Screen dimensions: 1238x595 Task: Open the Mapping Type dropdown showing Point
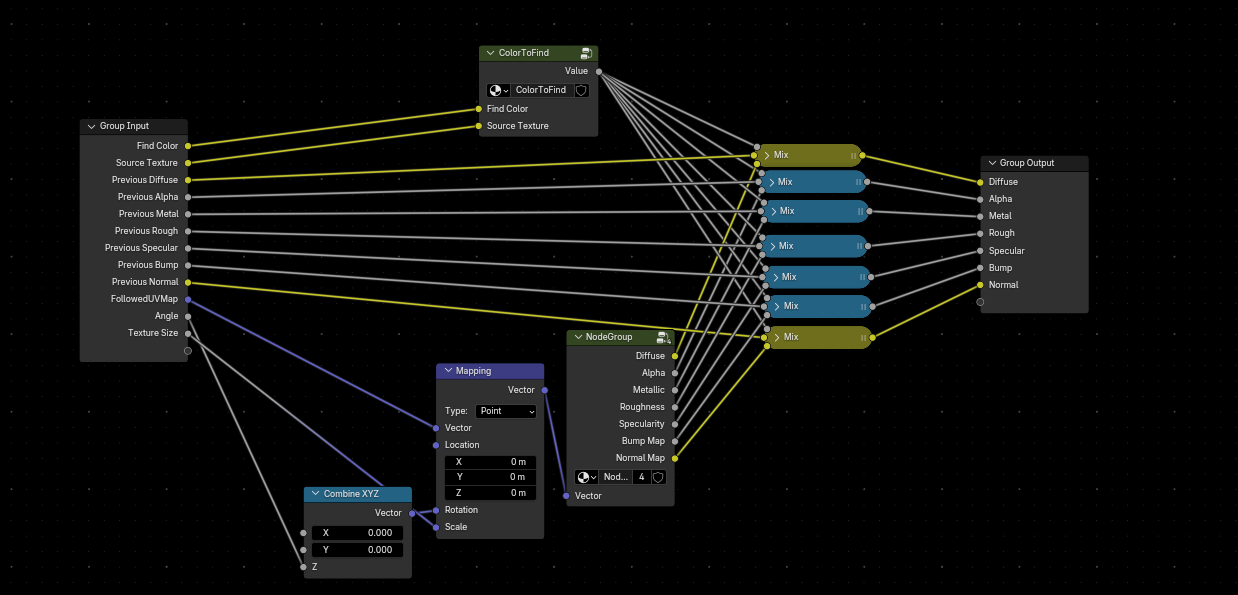(x=506, y=411)
